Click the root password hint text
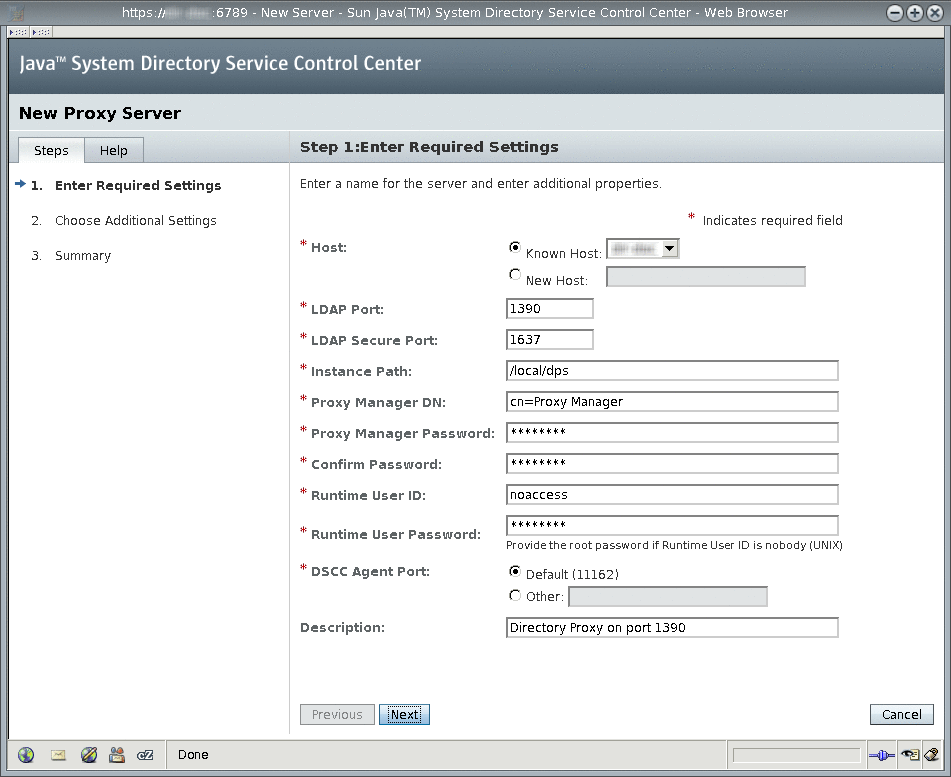This screenshot has width=951, height=777. click(674, 545)
